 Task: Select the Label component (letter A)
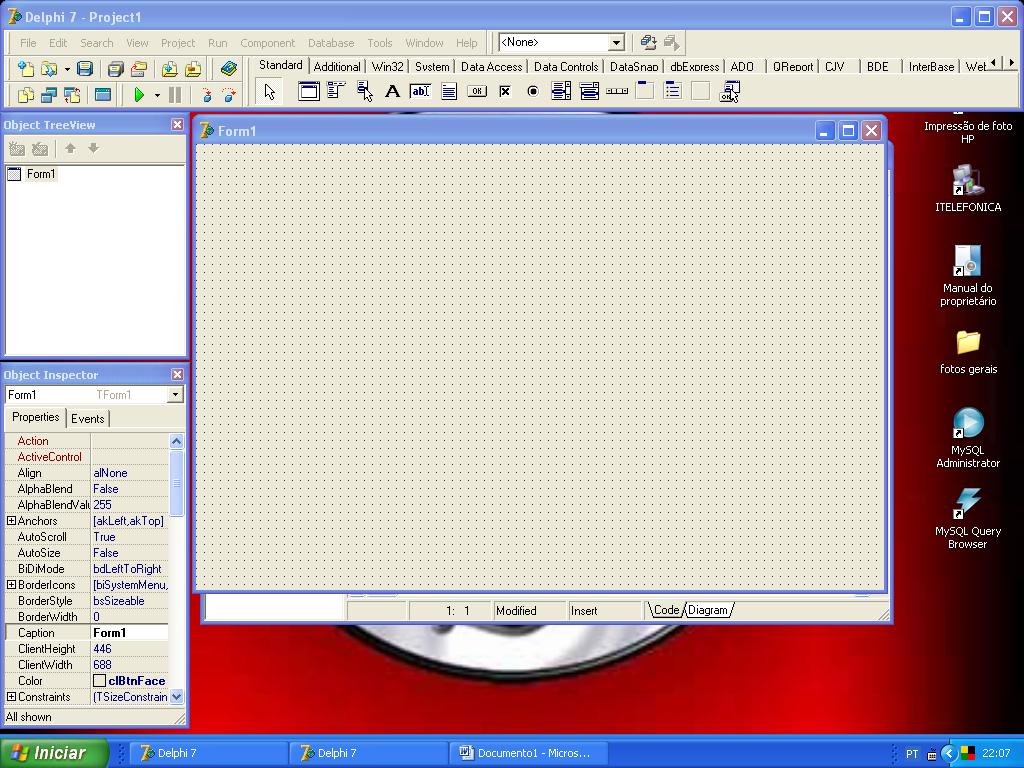pos(392,92)
